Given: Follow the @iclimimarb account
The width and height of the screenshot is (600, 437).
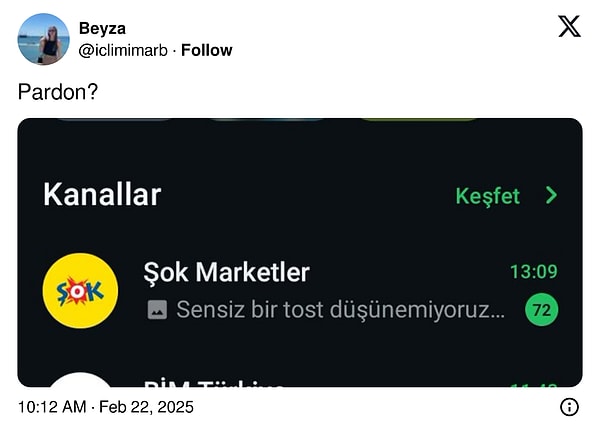Looking at the screenshot, I should 207,50.
